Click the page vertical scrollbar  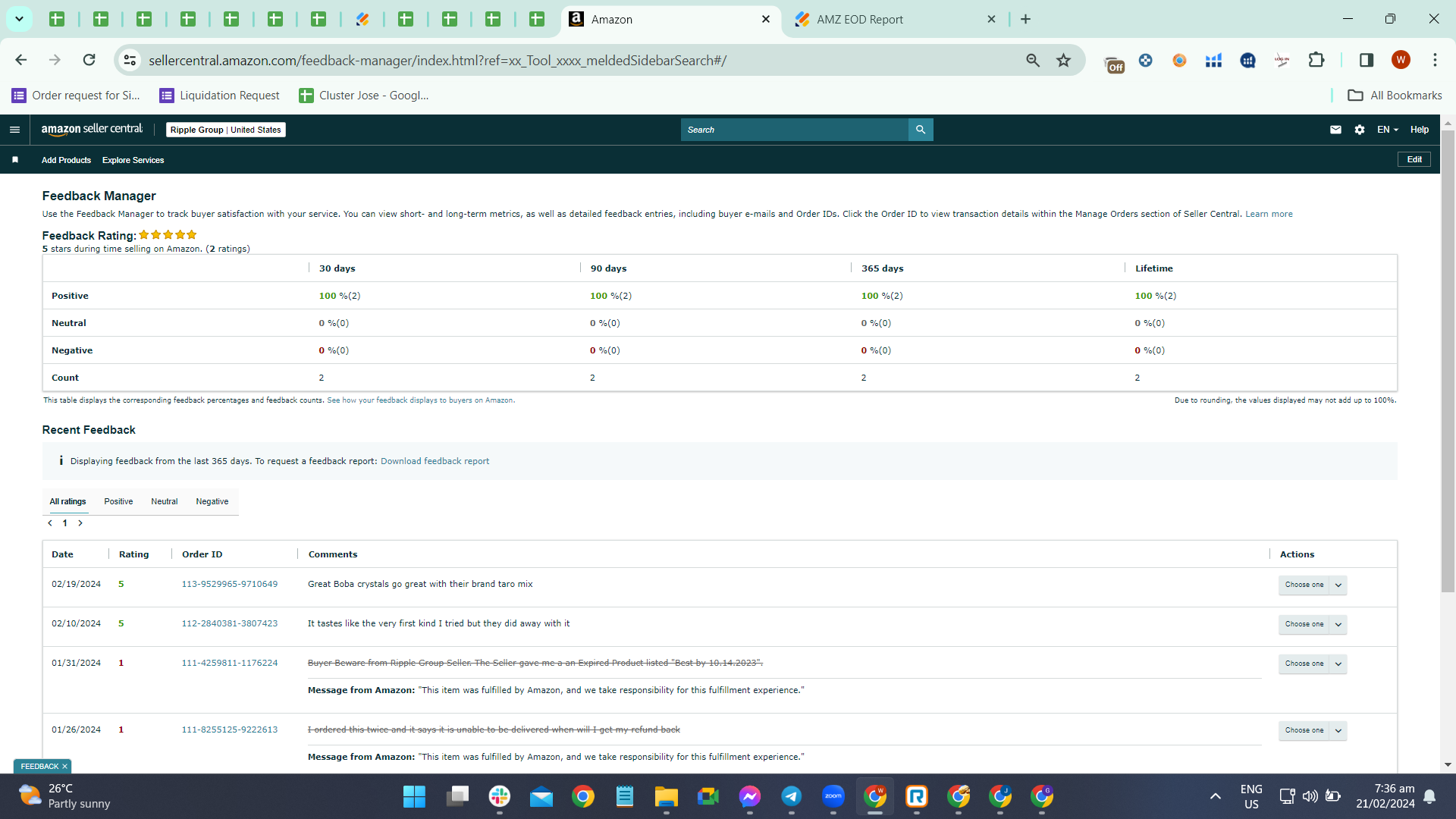click(x=1448, y=360)
